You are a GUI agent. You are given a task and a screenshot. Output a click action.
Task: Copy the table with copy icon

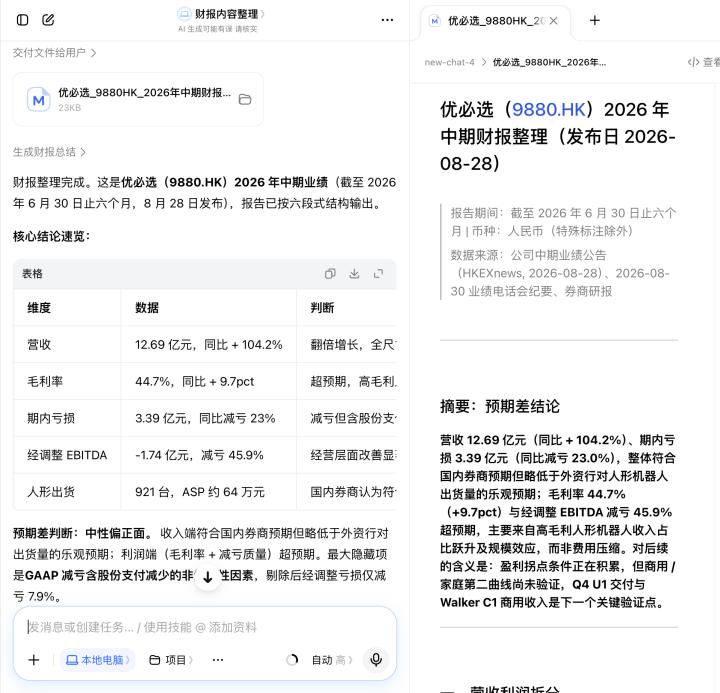click(330, 274)
